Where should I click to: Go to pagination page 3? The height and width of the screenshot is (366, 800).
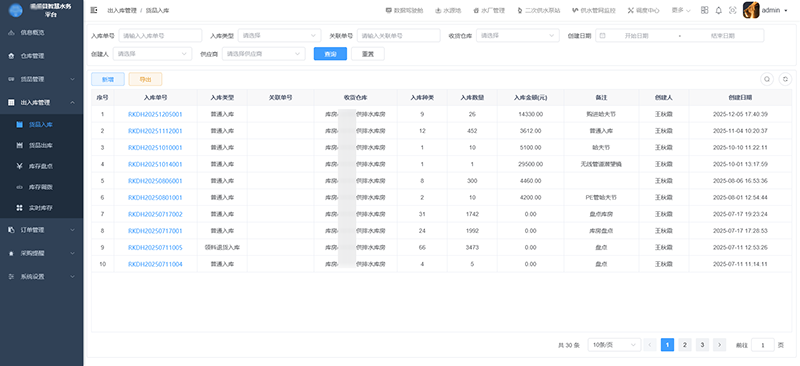pos(702,345)
